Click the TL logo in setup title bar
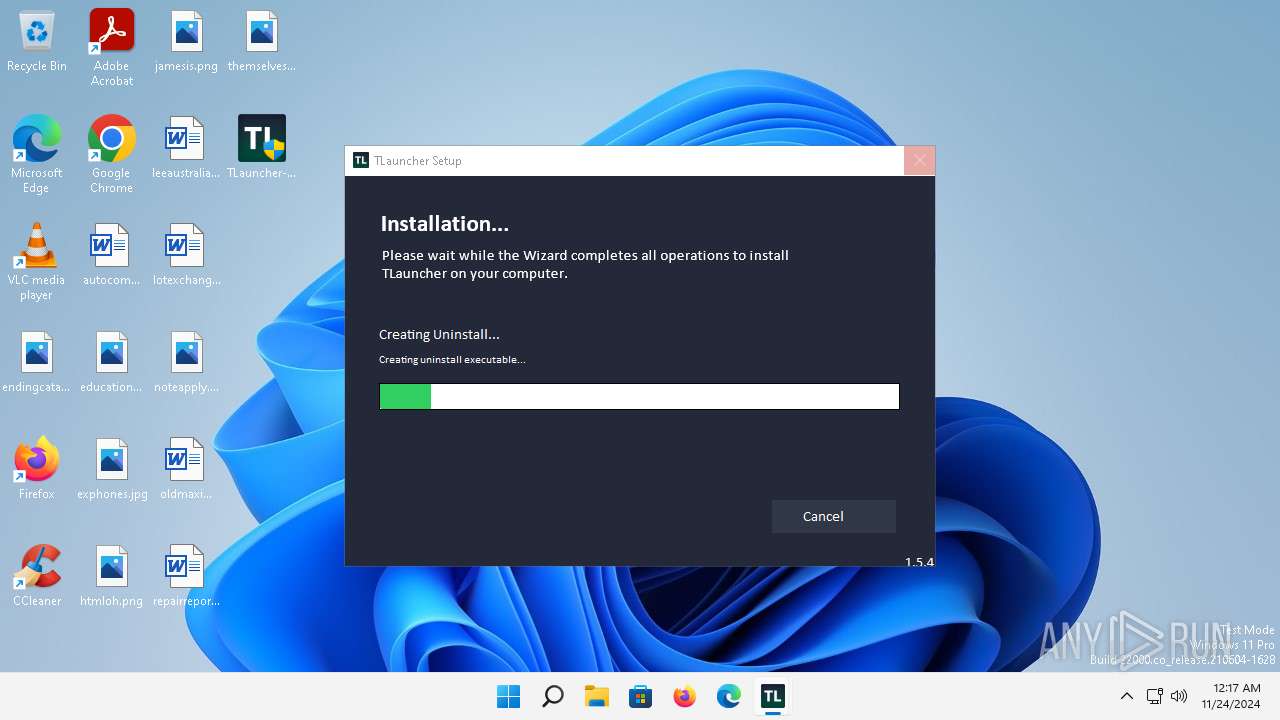Viewport: 1280px width, 720px height. pos(361,160)
